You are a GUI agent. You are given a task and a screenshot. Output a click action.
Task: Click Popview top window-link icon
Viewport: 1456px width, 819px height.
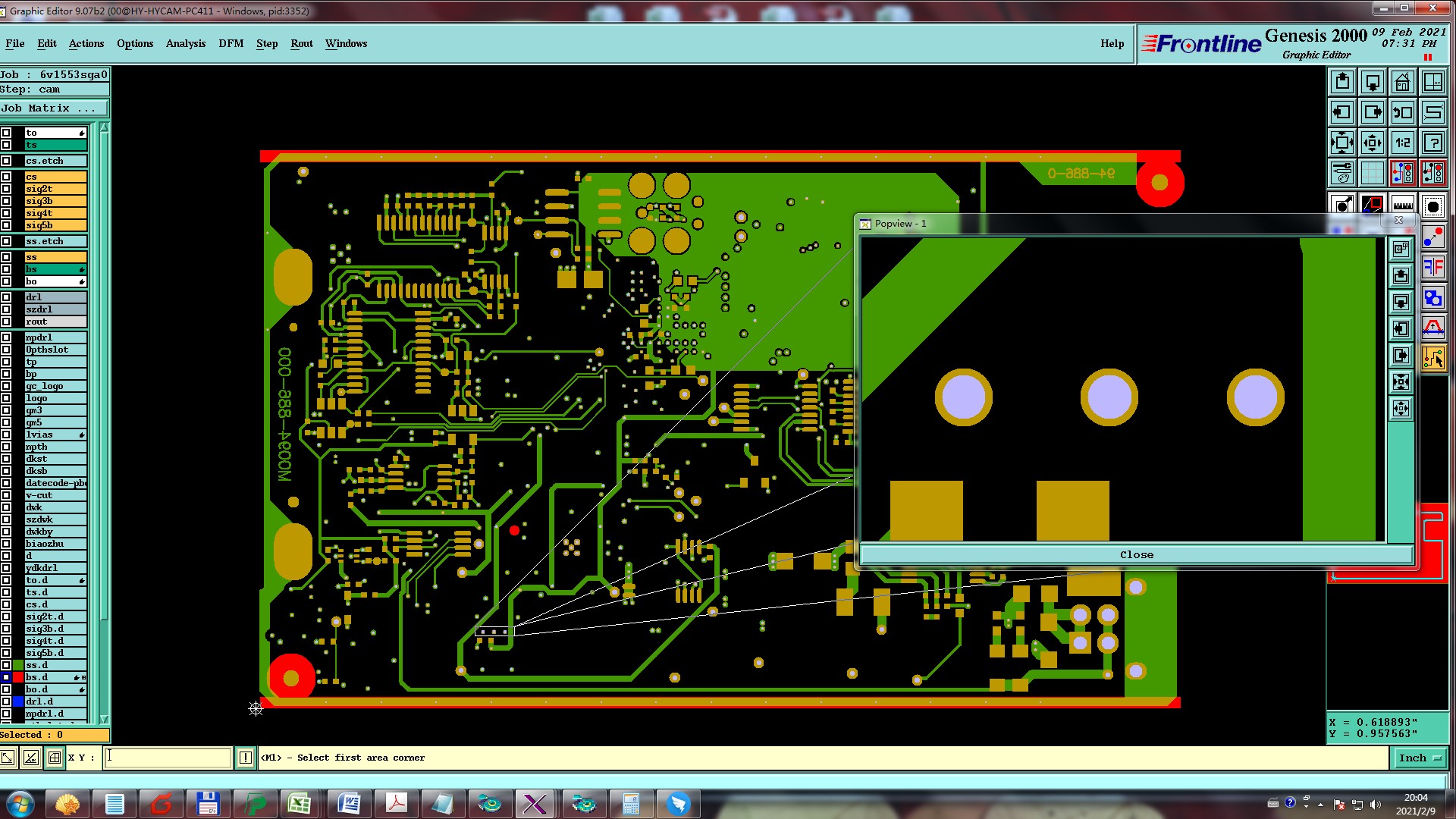[1401, 249]
